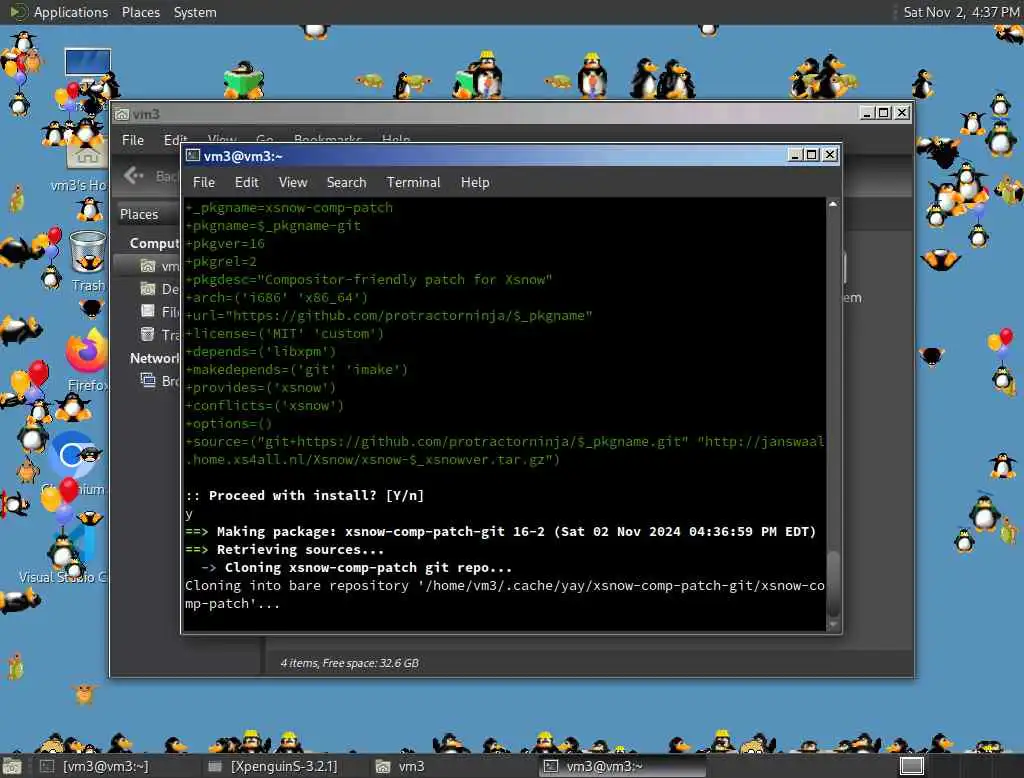Image resolution: width=1024 pixels, height=778 pixels.
Task: Open the Terminal menu in terminal
Action: click(413, 182)
